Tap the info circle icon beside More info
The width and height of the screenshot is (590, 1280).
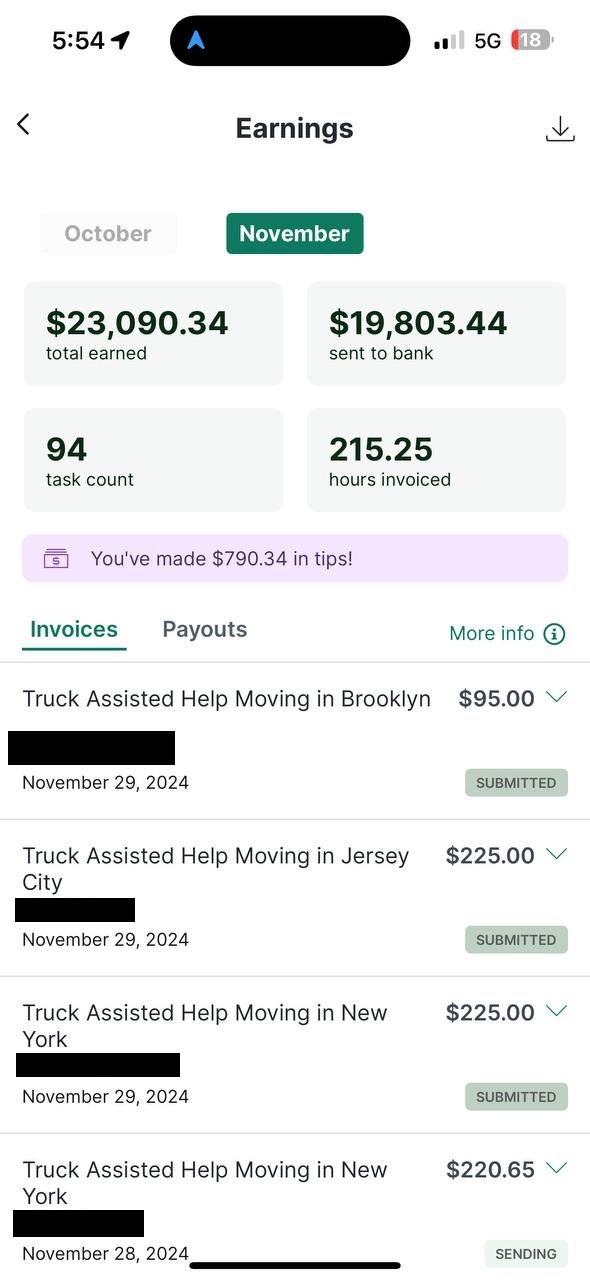pyautogui.click(x=554, y=634)
